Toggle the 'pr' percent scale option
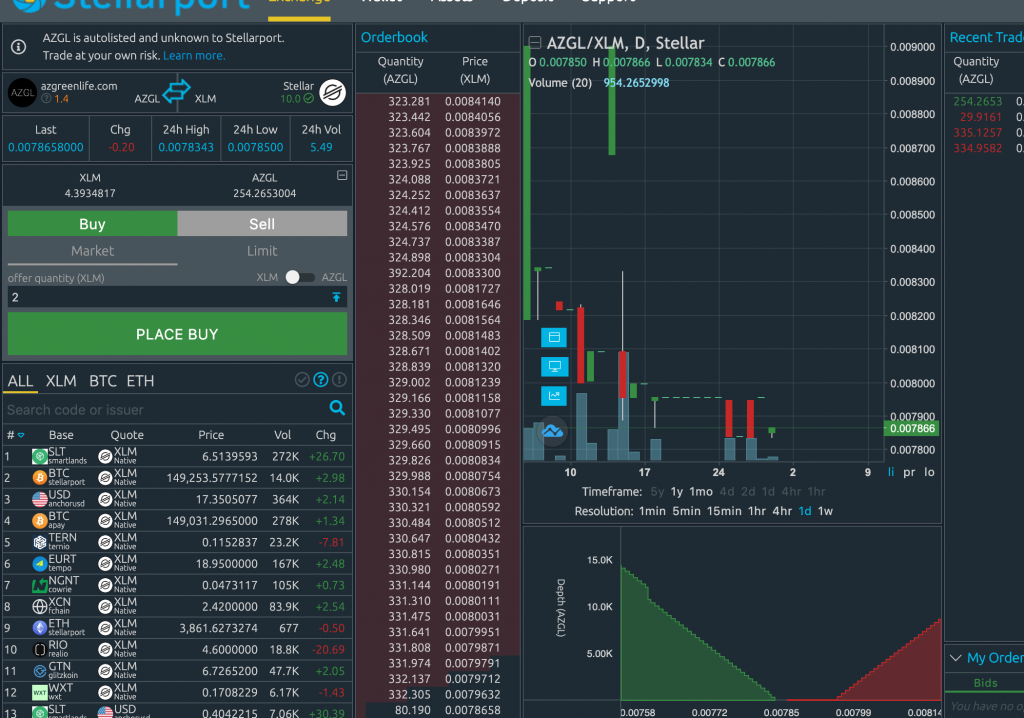The image size is (1024, 718). 909,472
